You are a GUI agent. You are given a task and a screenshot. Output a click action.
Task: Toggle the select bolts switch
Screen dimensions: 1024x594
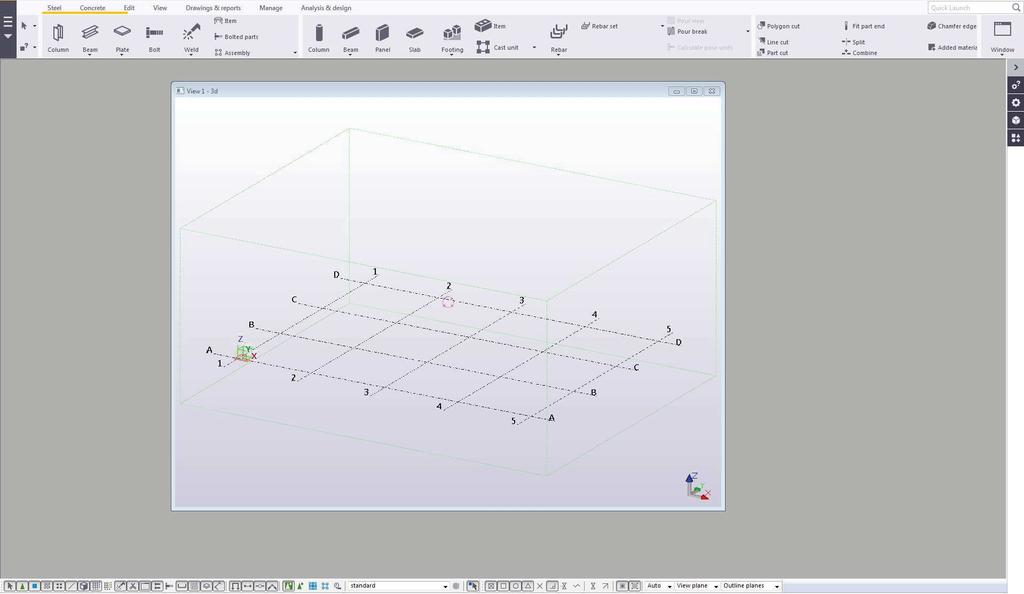(157, 586)
